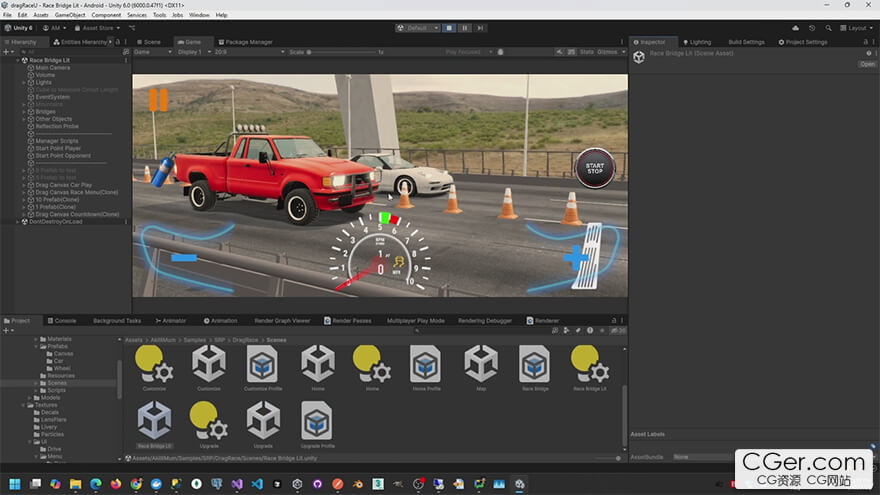The image size is (880, 495).
Task: Open the Default play mode dropdown
Action: [x=417, y=28]
